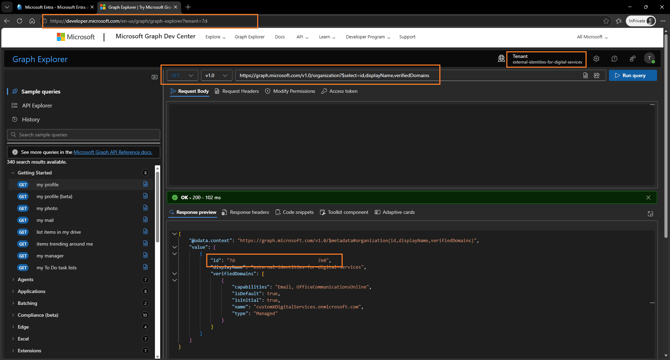This screenshot has height=360, width=670.
Task: Open the HTTP method GET dropdown
Action: tap(182, 76)
